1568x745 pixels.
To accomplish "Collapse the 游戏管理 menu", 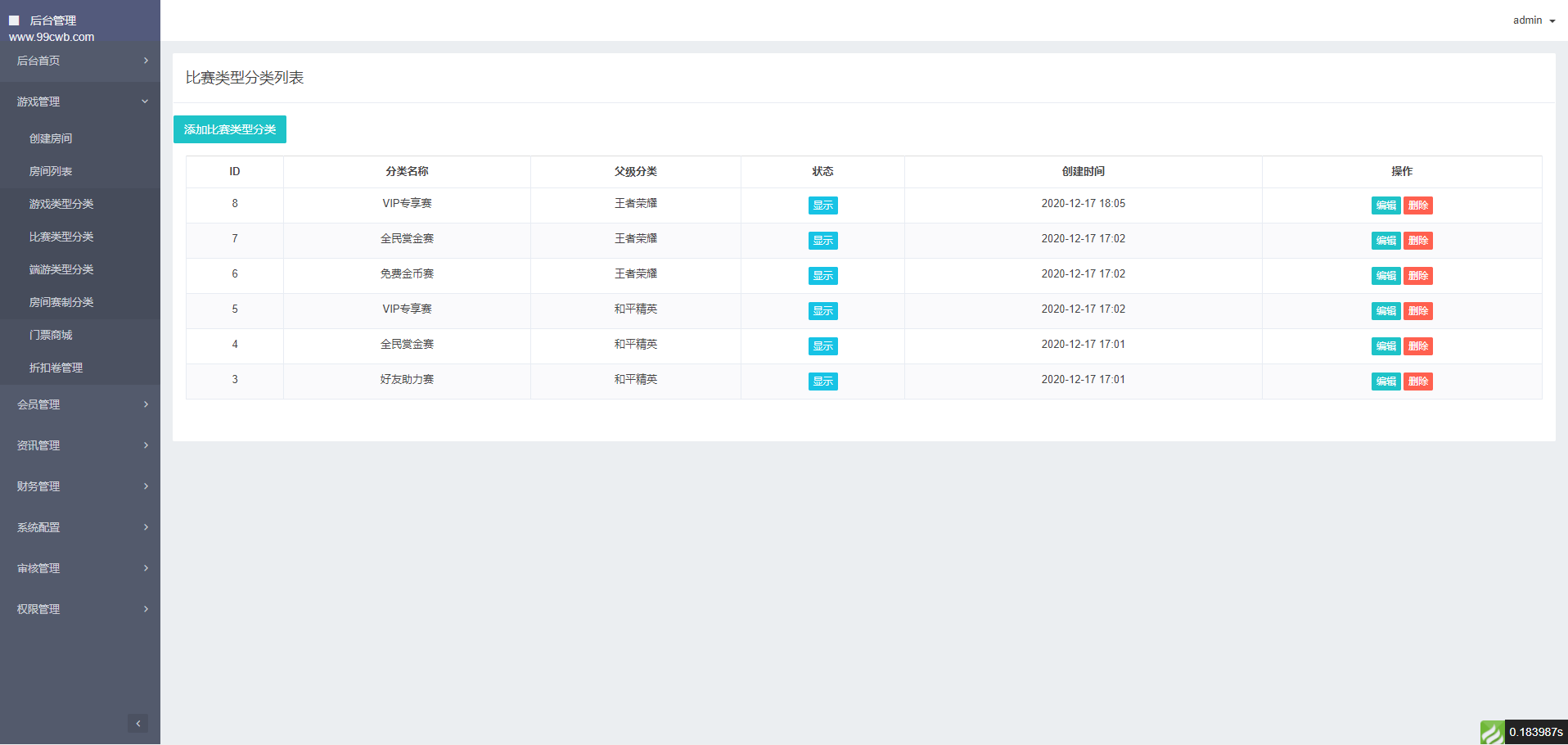I will click(x=80, y=102).
